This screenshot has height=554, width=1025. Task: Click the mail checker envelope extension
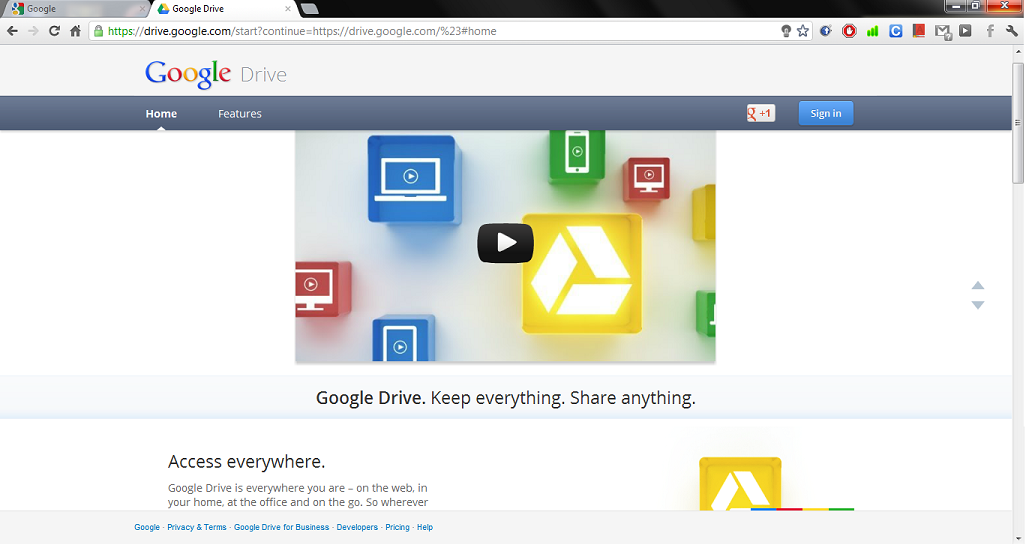click(943, 31)
